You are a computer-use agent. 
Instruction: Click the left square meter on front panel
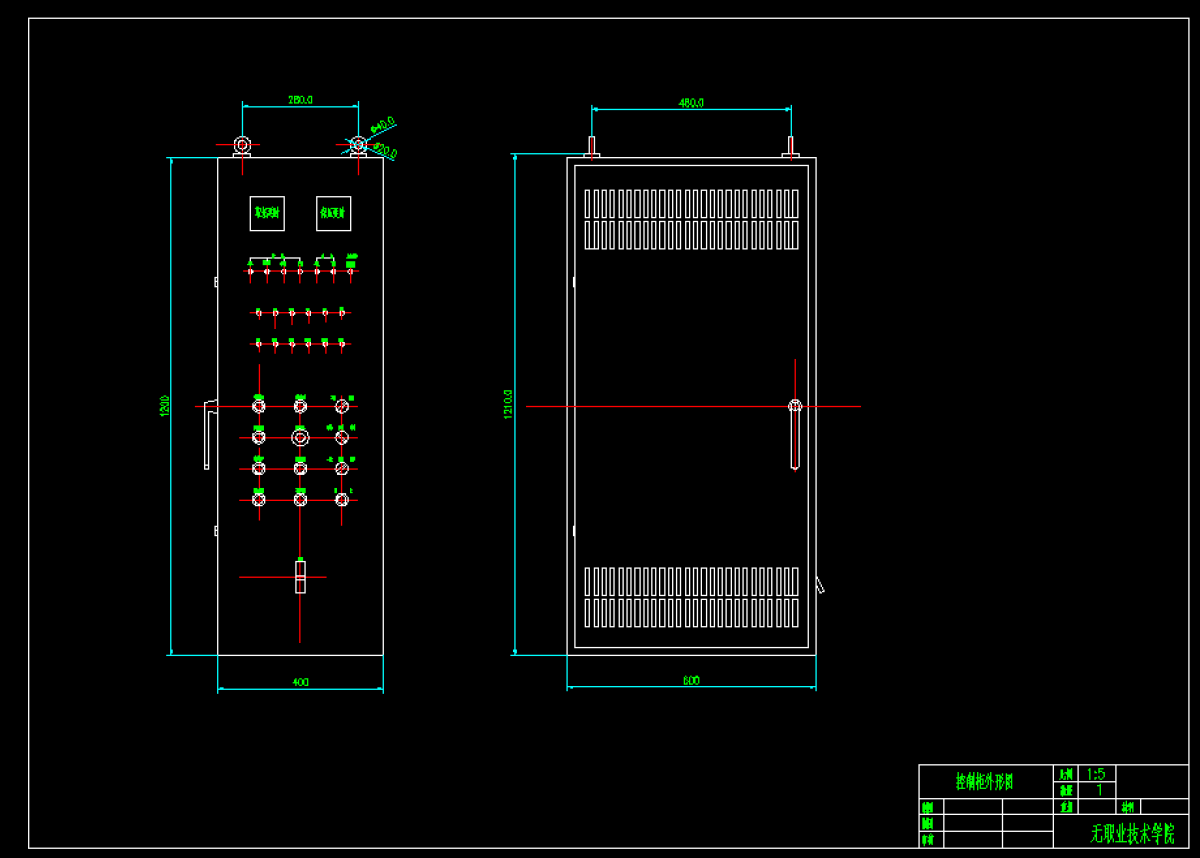pos(267,213)
